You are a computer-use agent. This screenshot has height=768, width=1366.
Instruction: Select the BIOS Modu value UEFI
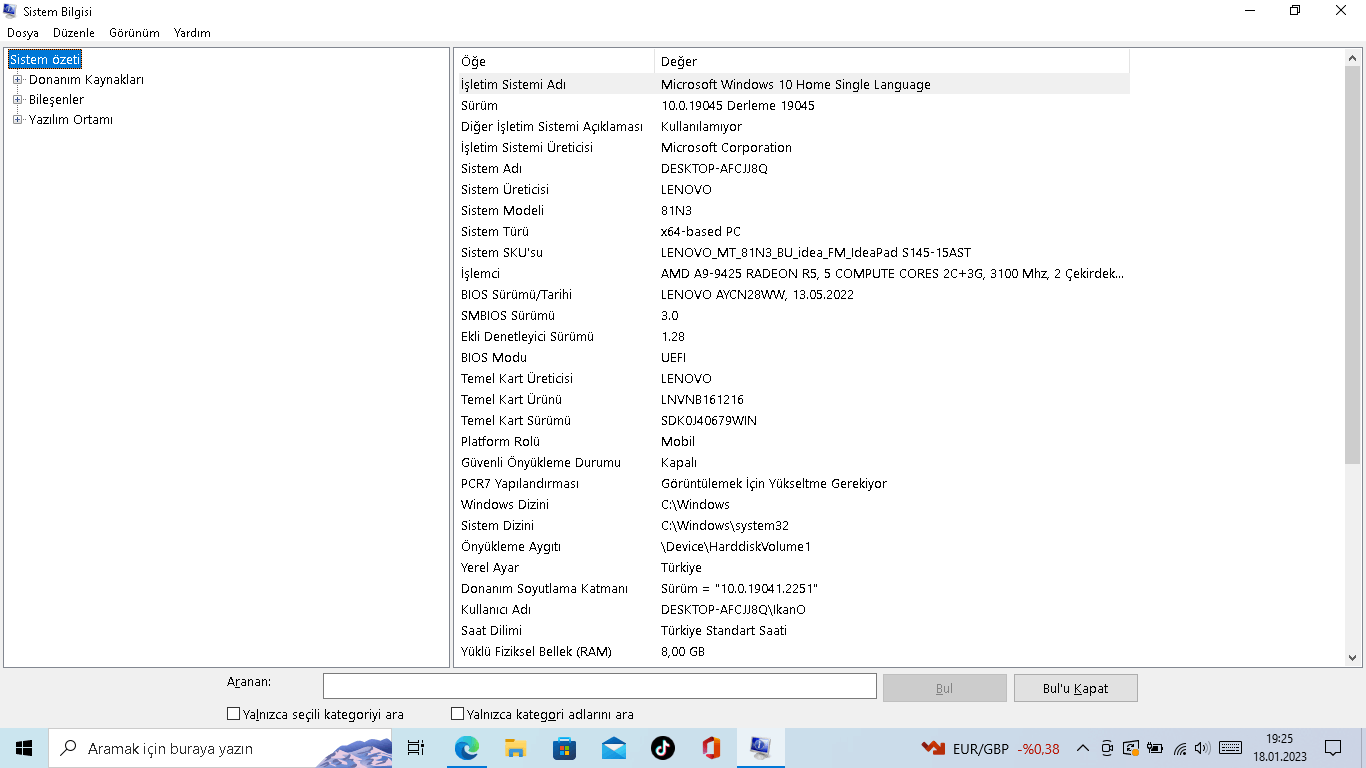pyautogui.click(x=673, y=358)
